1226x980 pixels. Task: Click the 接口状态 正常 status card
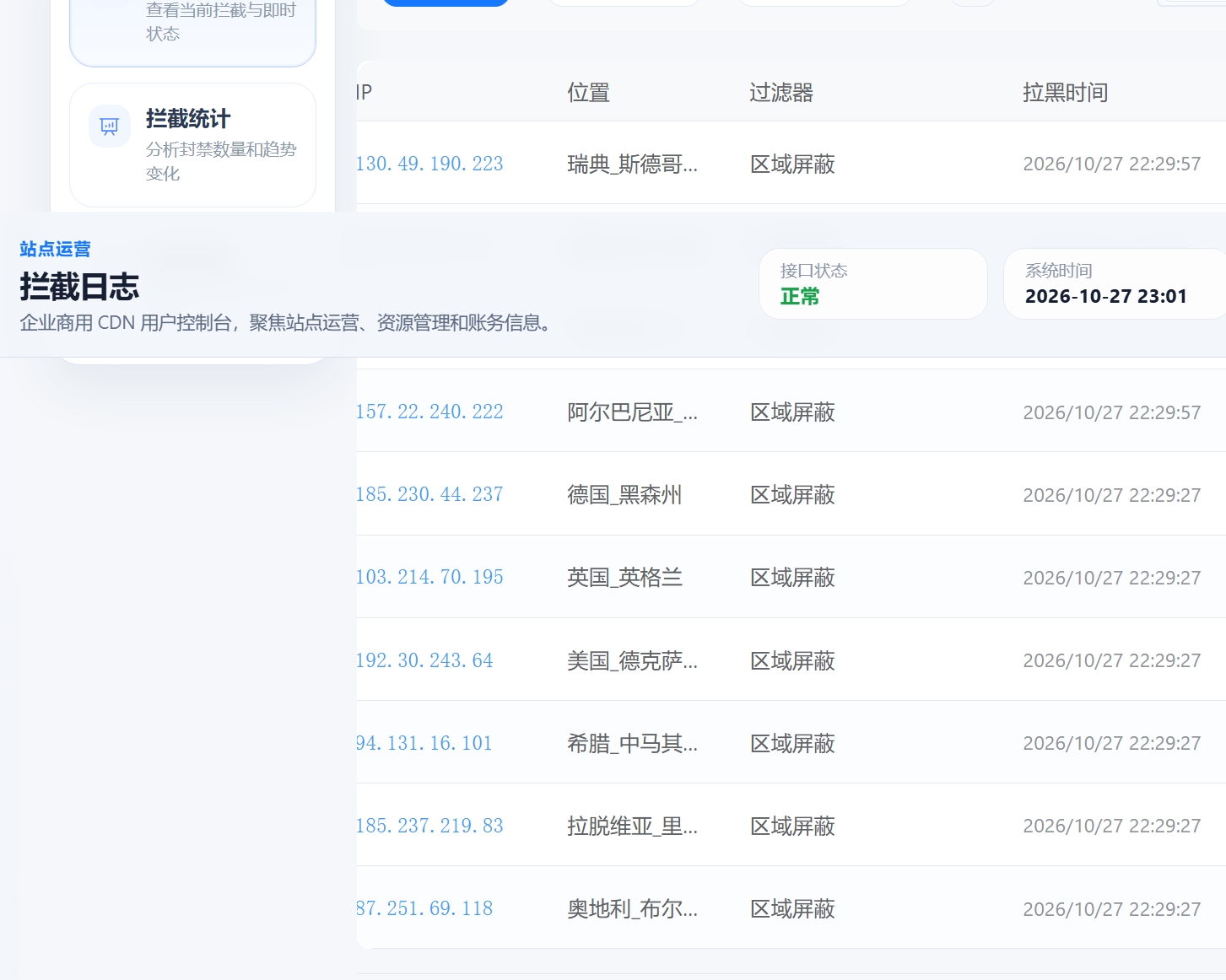tap(873, 283)
